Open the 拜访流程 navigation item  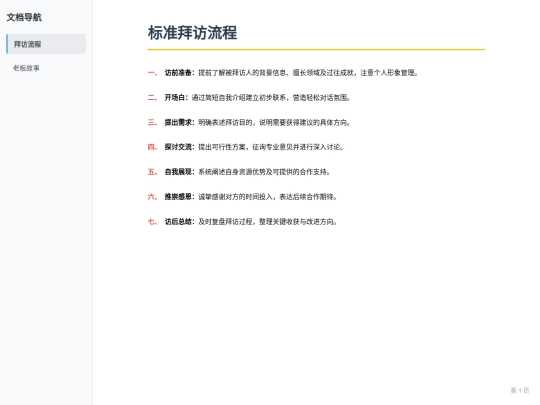46,44
